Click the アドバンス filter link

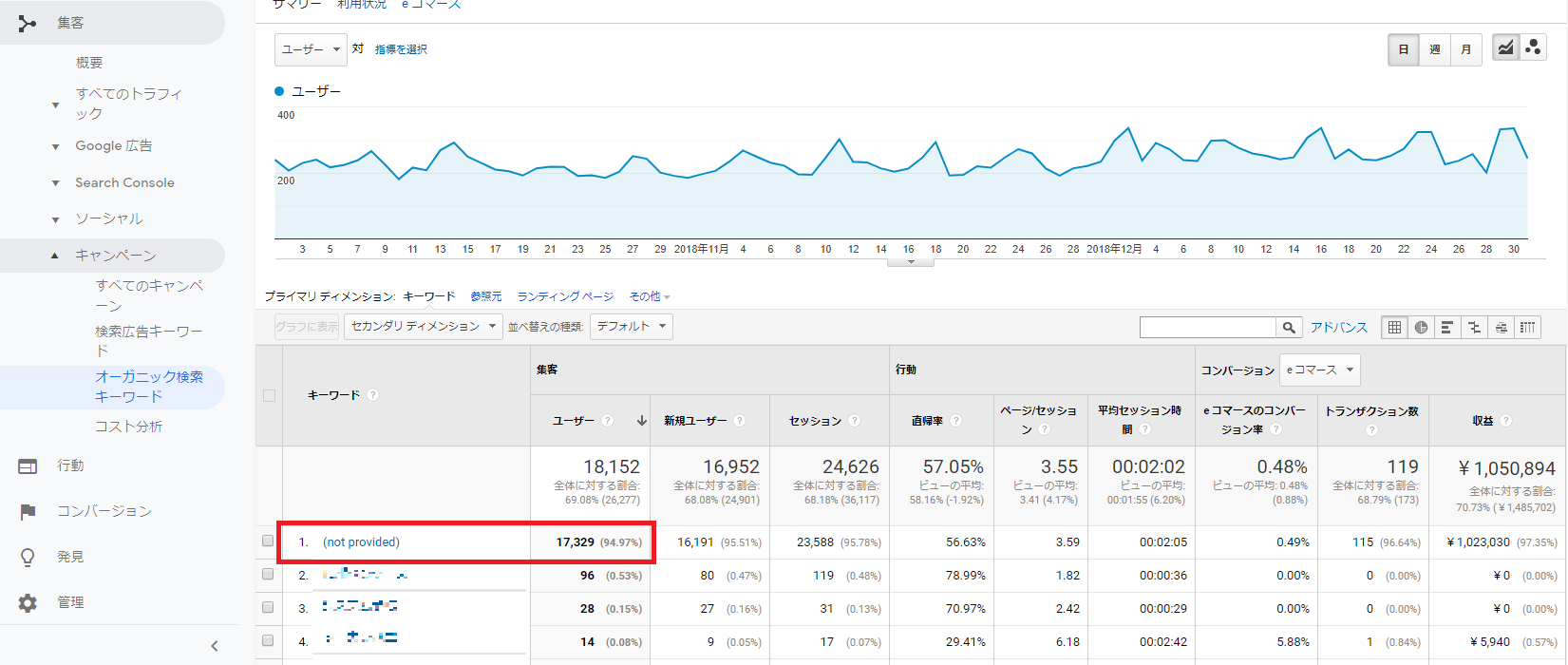tap(1338, 328)
